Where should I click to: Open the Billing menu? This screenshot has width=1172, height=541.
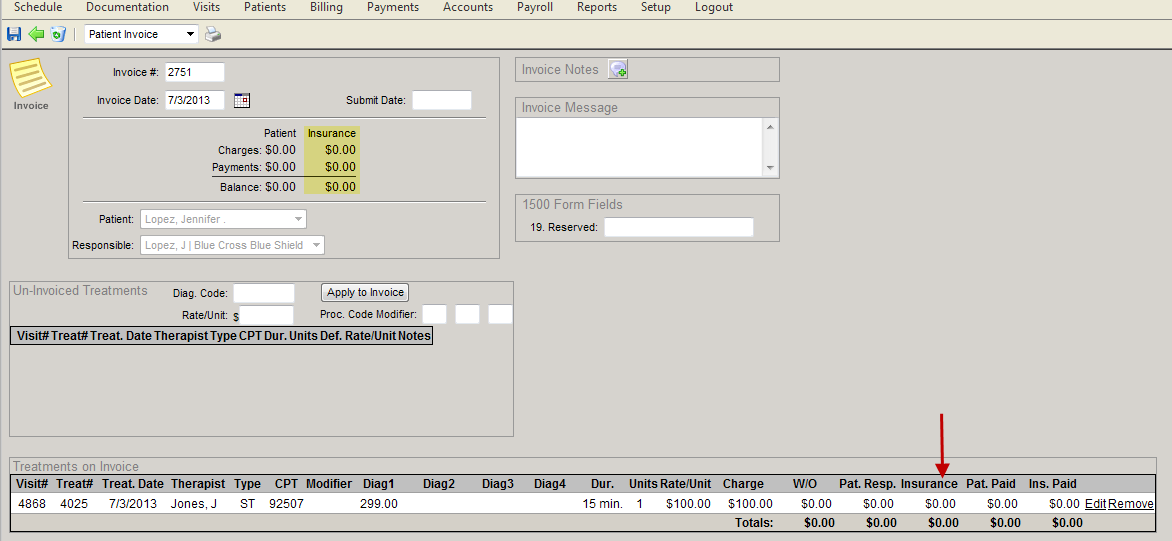pos(326,7)
